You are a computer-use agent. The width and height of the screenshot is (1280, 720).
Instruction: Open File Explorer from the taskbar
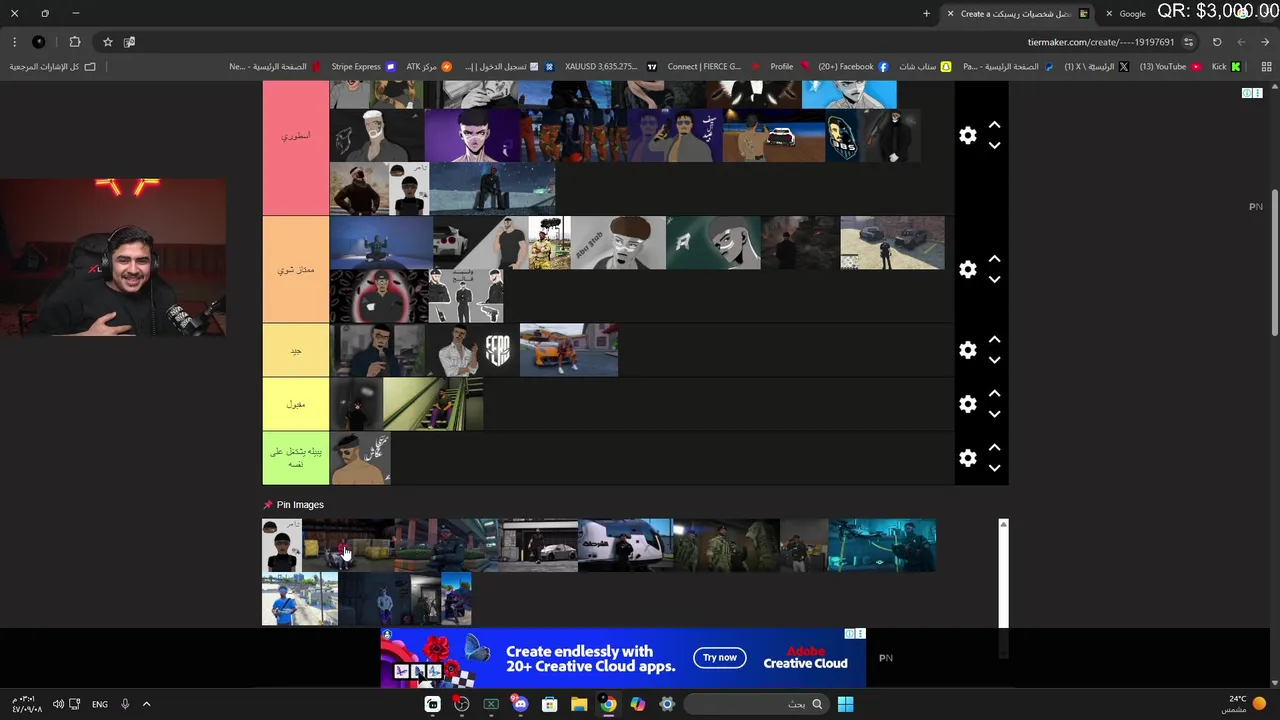pos(579,704)
